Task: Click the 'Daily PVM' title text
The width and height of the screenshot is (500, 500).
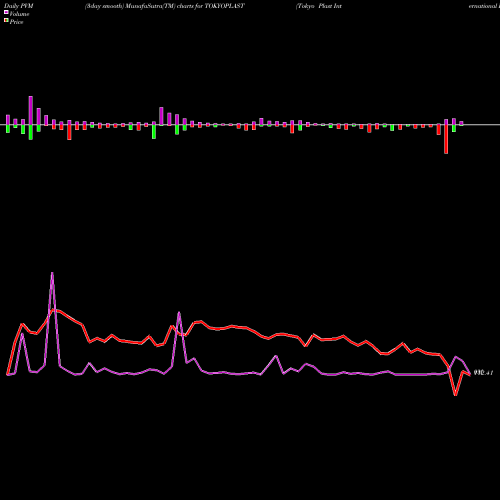Action: click(x=19, y=6)
